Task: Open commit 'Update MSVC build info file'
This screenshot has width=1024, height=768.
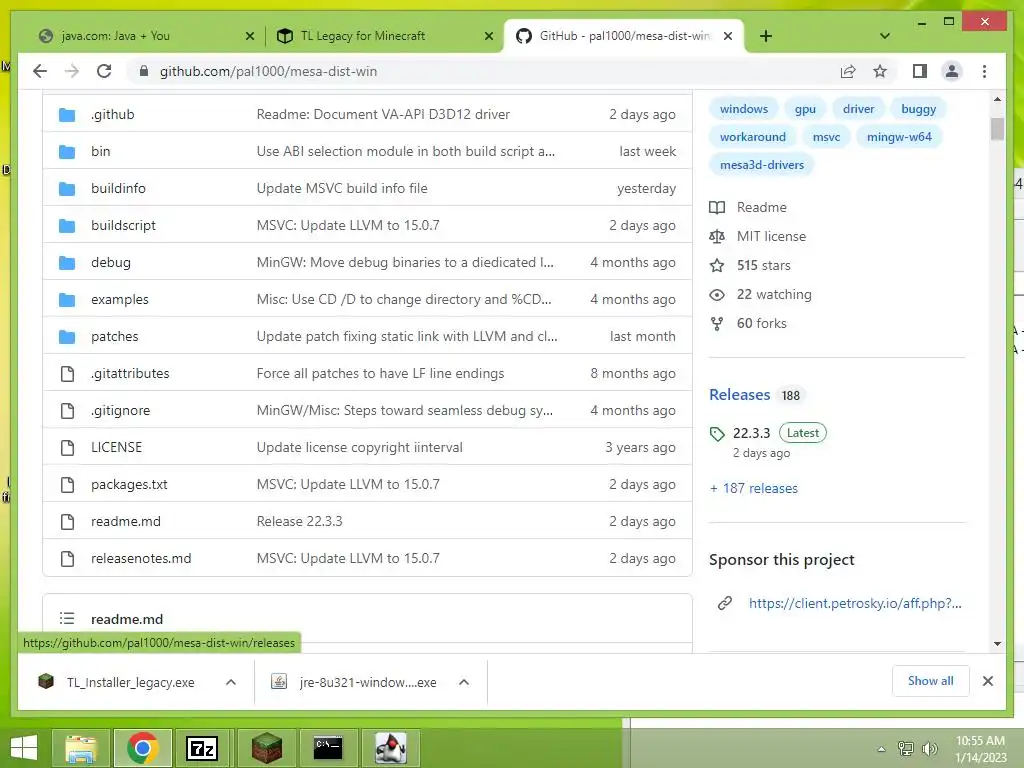Action: point(342,188)
